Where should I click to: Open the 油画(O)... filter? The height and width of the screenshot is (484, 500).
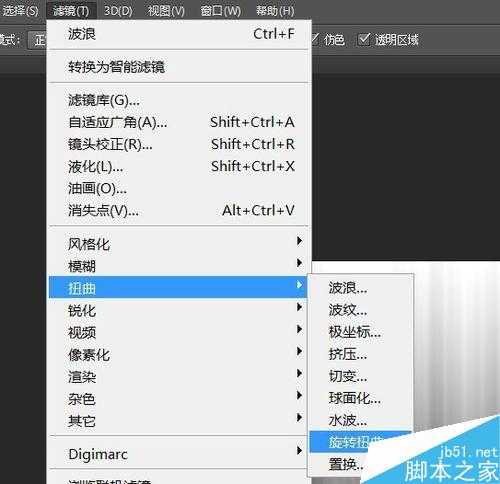pos(178,188)
